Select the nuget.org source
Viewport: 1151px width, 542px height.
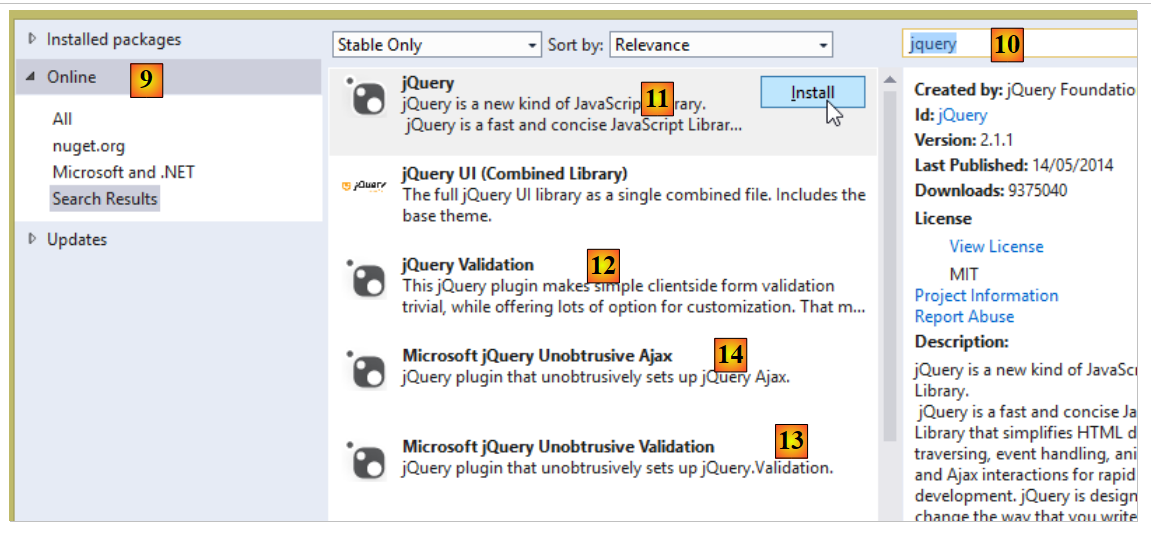pos(88,146)
